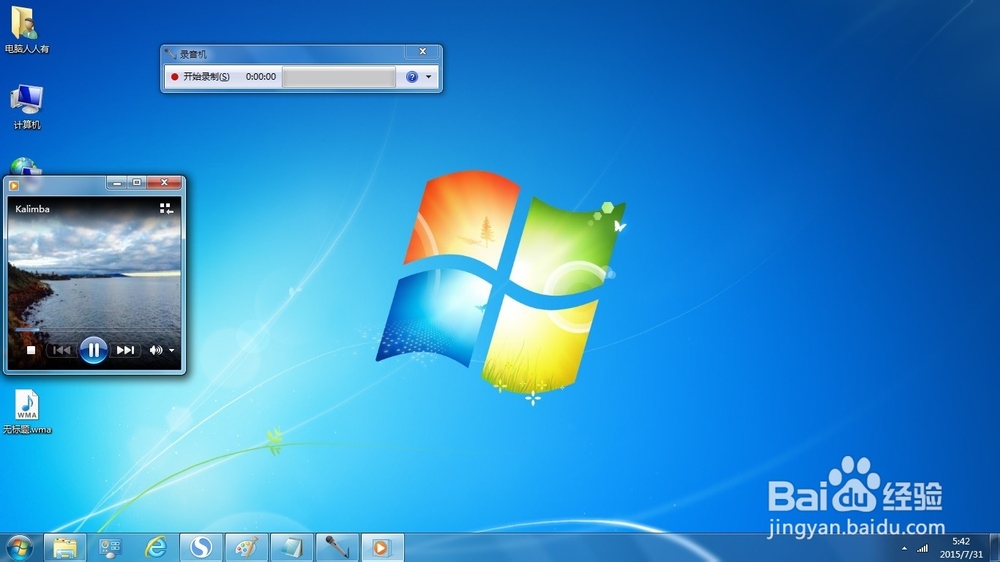The height and width of the screenshot is (562, 1000).
Task: Switch to the Notepad taskbar button
Action: point(292,547)
